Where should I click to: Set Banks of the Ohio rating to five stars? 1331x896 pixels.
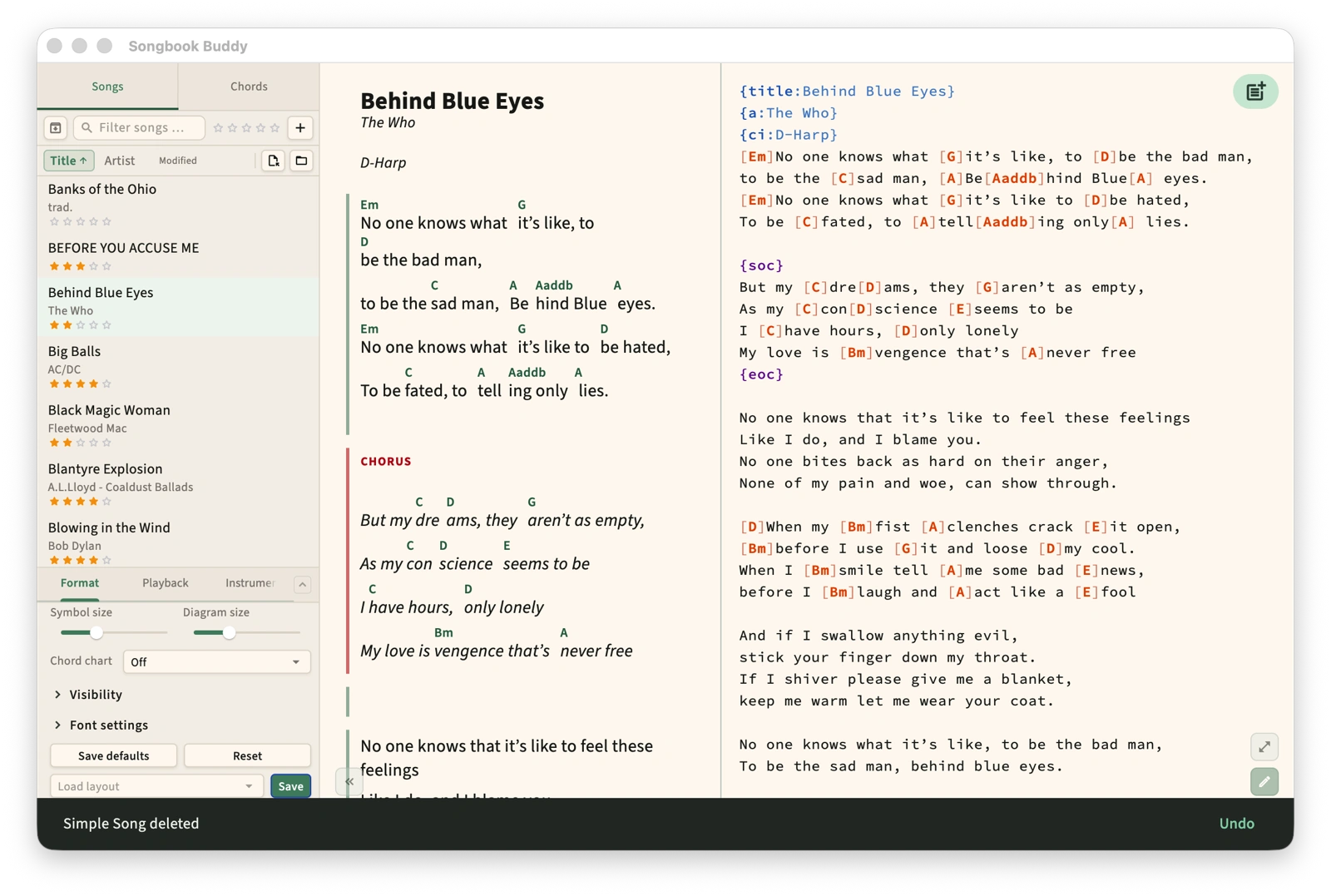coord(106,221)
